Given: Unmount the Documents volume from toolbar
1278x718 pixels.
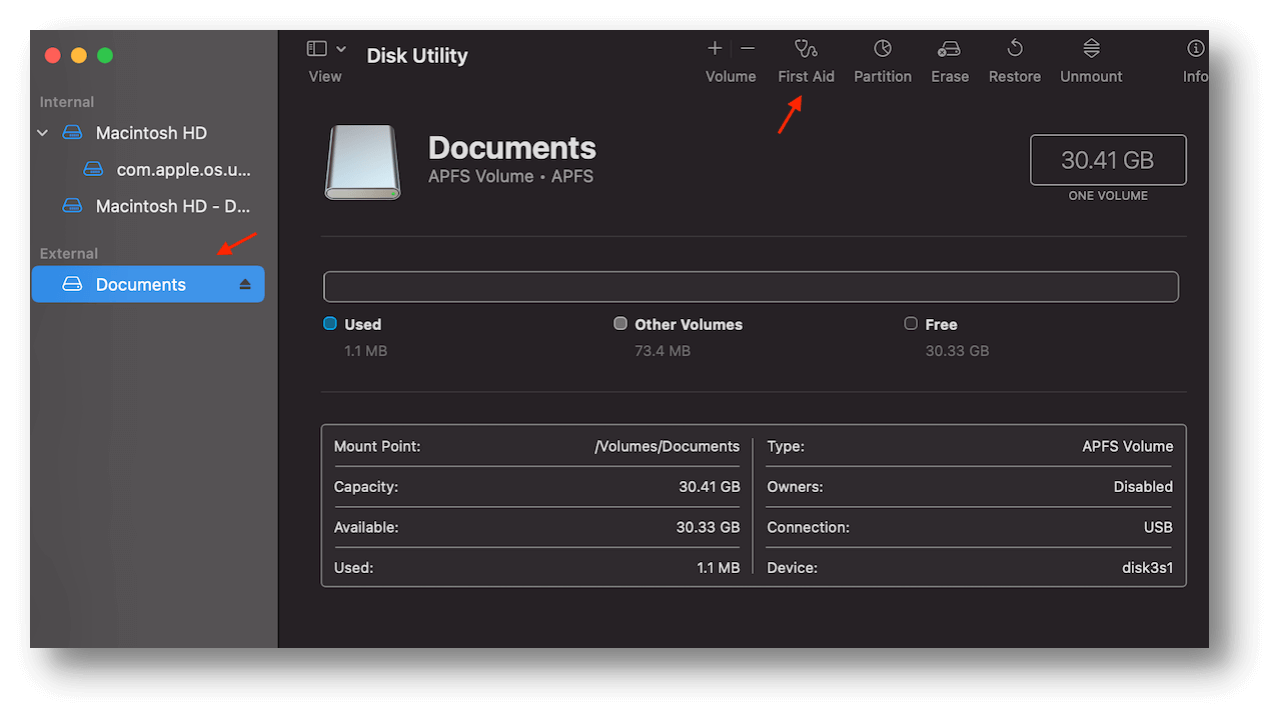Looking at the screenshot, I should click(1091, 49).
